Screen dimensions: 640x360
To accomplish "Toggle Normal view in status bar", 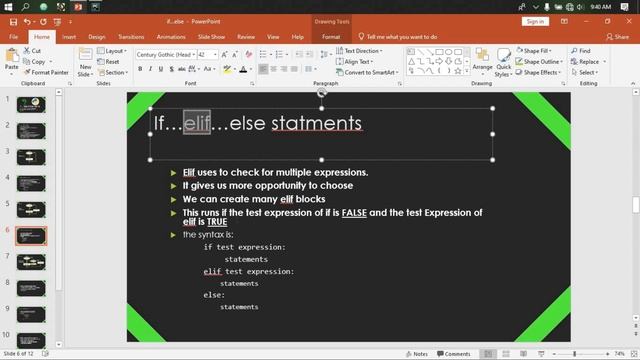I will point(488,354).
